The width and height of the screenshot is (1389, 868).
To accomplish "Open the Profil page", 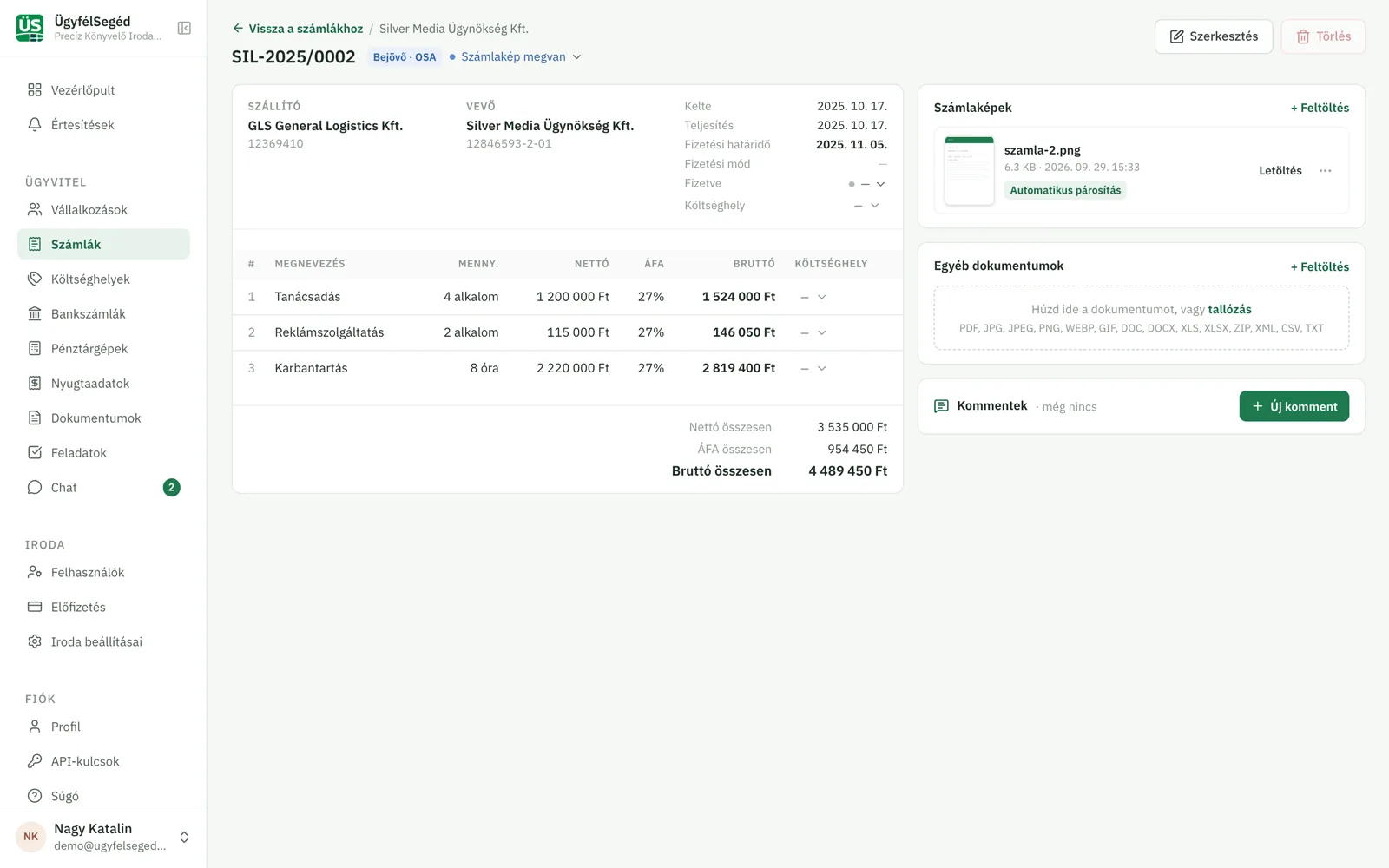I will [x=103, y=727].
